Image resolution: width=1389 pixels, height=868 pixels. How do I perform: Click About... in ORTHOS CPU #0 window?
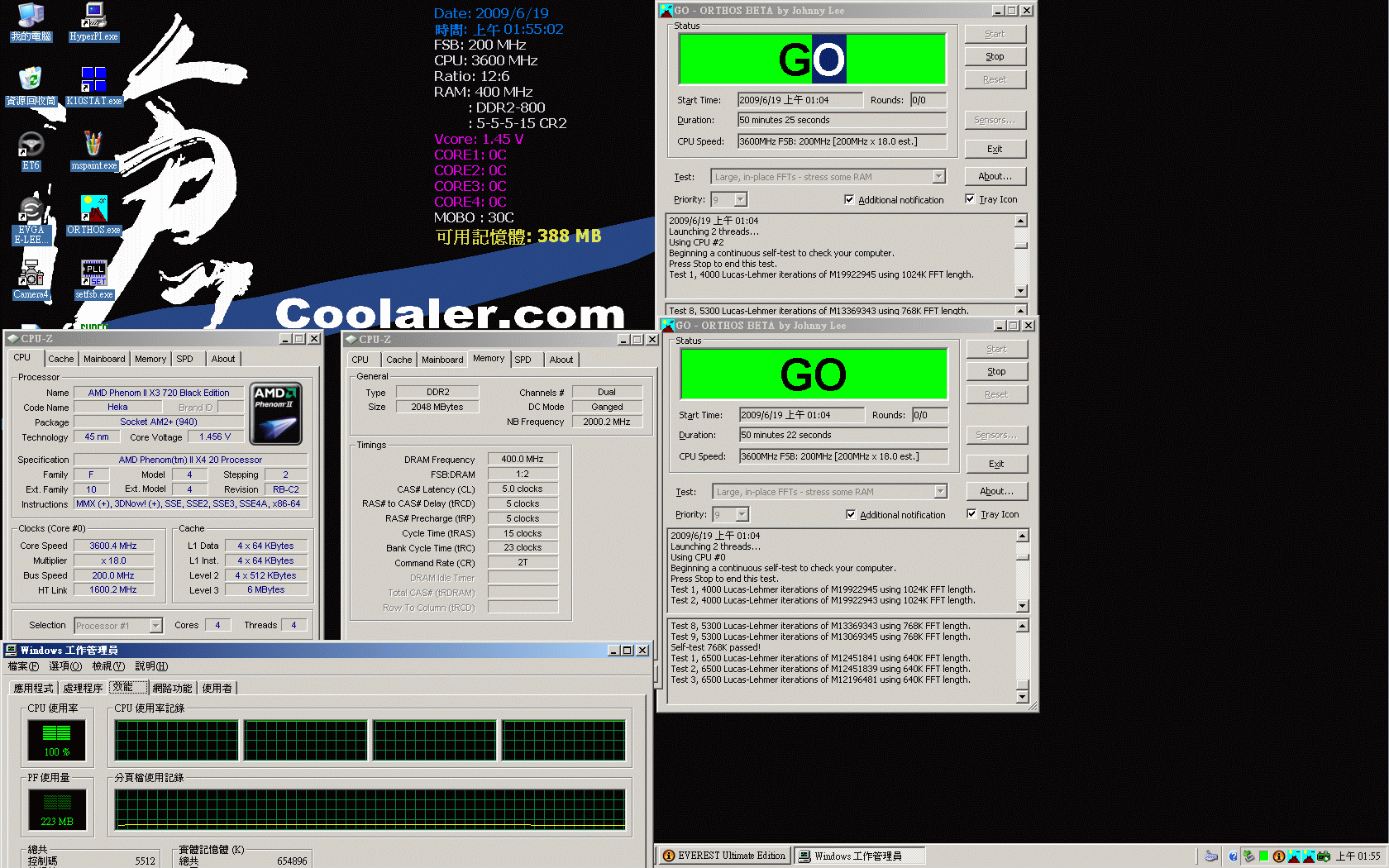click(996, 492)
